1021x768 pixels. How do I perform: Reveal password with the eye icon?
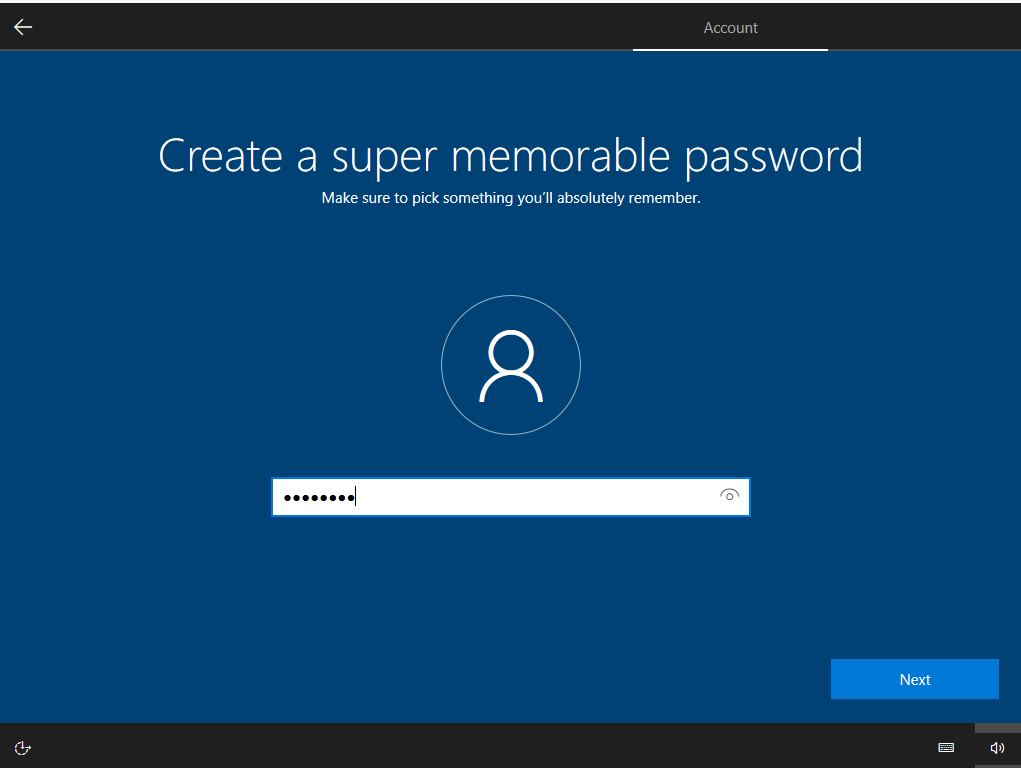coord(729,496)
